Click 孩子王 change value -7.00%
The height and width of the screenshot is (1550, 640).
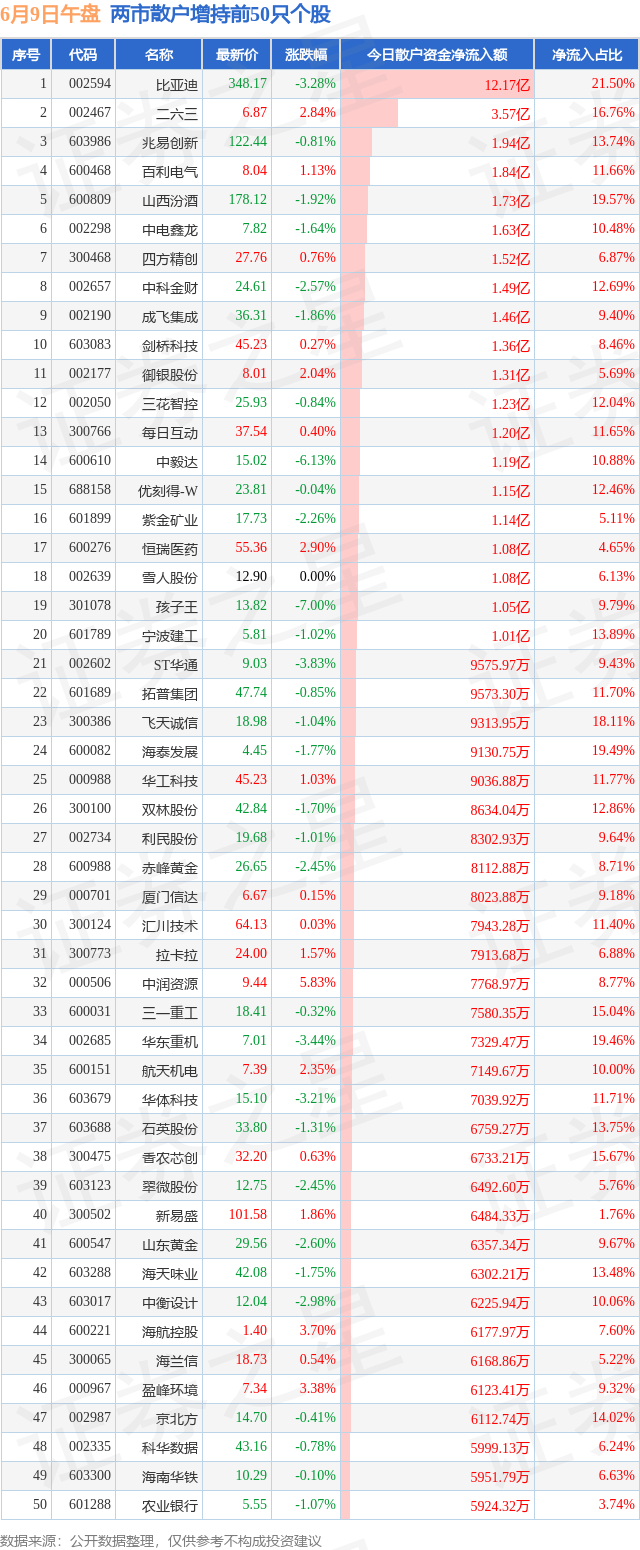(x=316, y=606)
